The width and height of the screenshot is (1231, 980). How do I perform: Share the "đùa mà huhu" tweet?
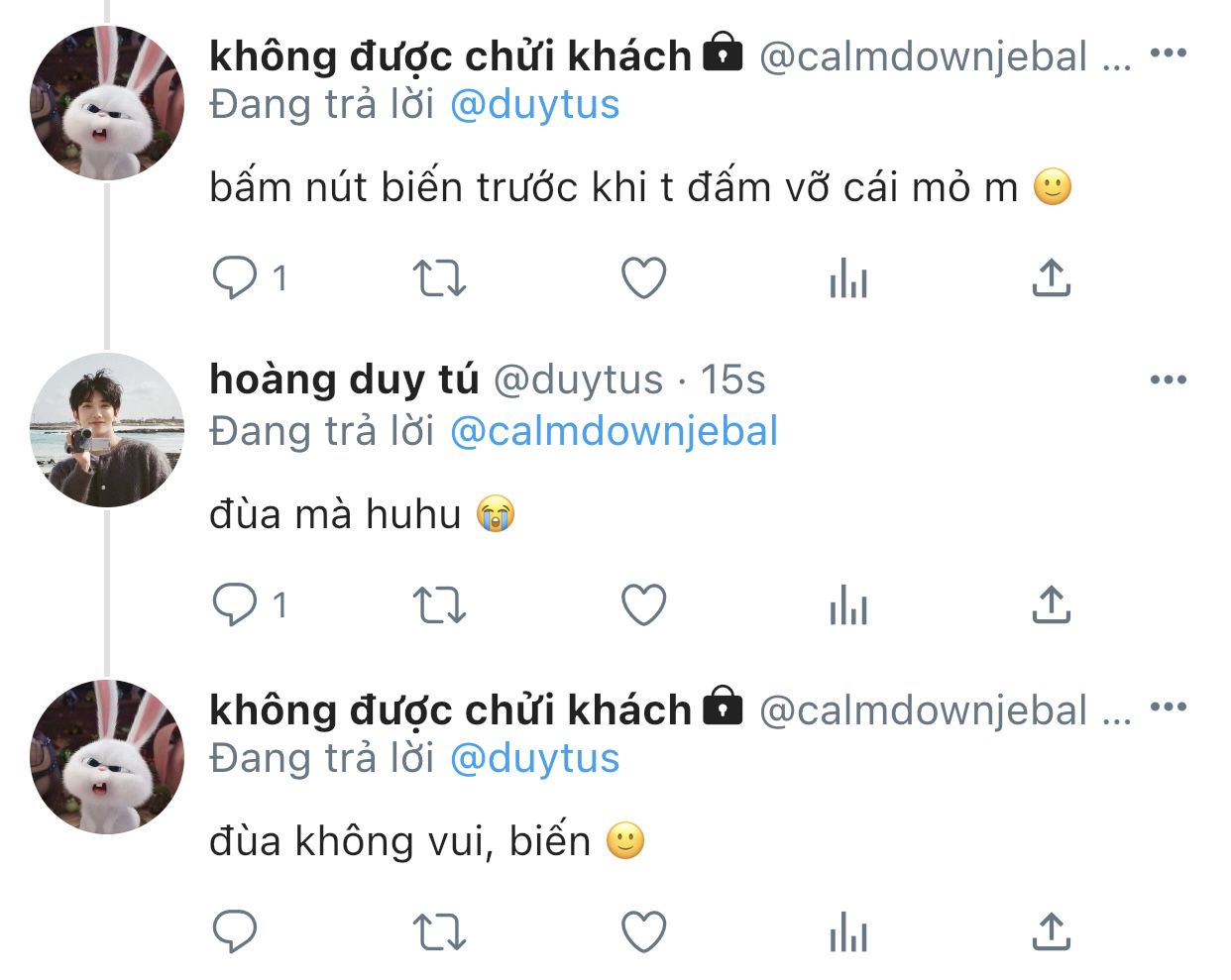tap(1052, 604)
